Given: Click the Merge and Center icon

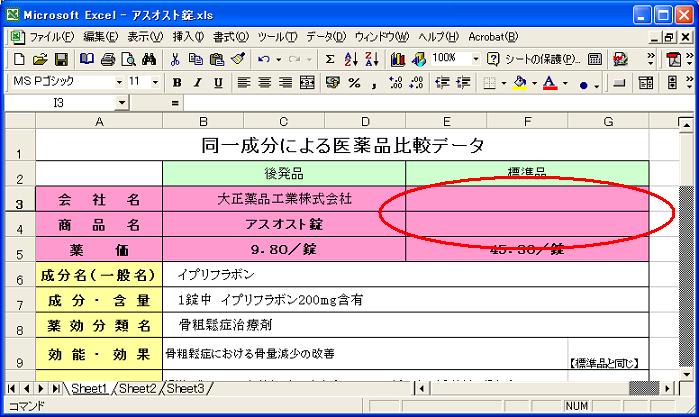Looking at the screenshot, I should 307,83.
